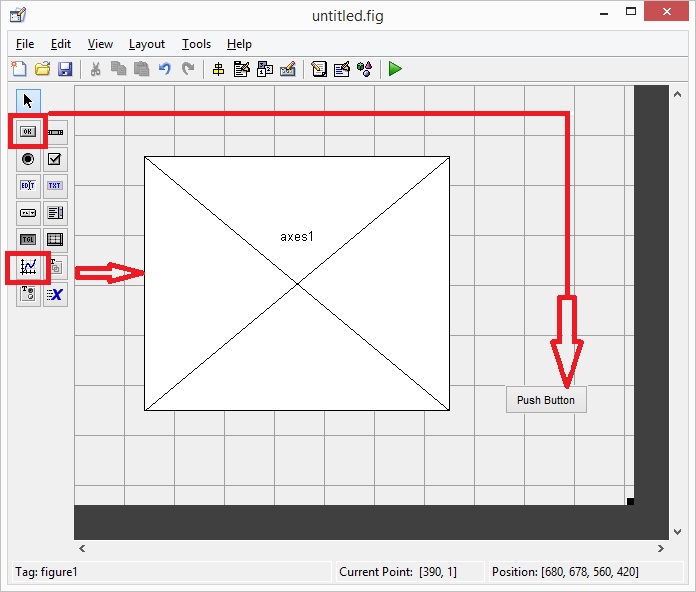Open the Edit menu
The image size is (696, 592).
[x=61, y=44]
